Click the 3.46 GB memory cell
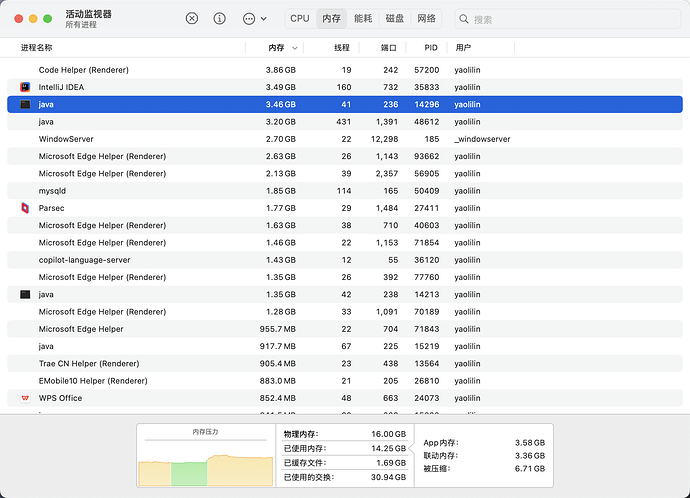Viewport: 690px width, 498px height. [281, 105]
